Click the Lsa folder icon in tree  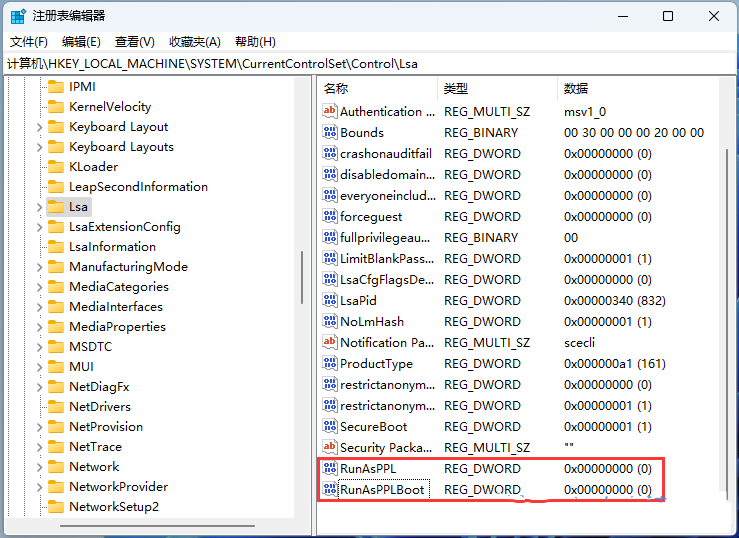(x=56, y=207)
